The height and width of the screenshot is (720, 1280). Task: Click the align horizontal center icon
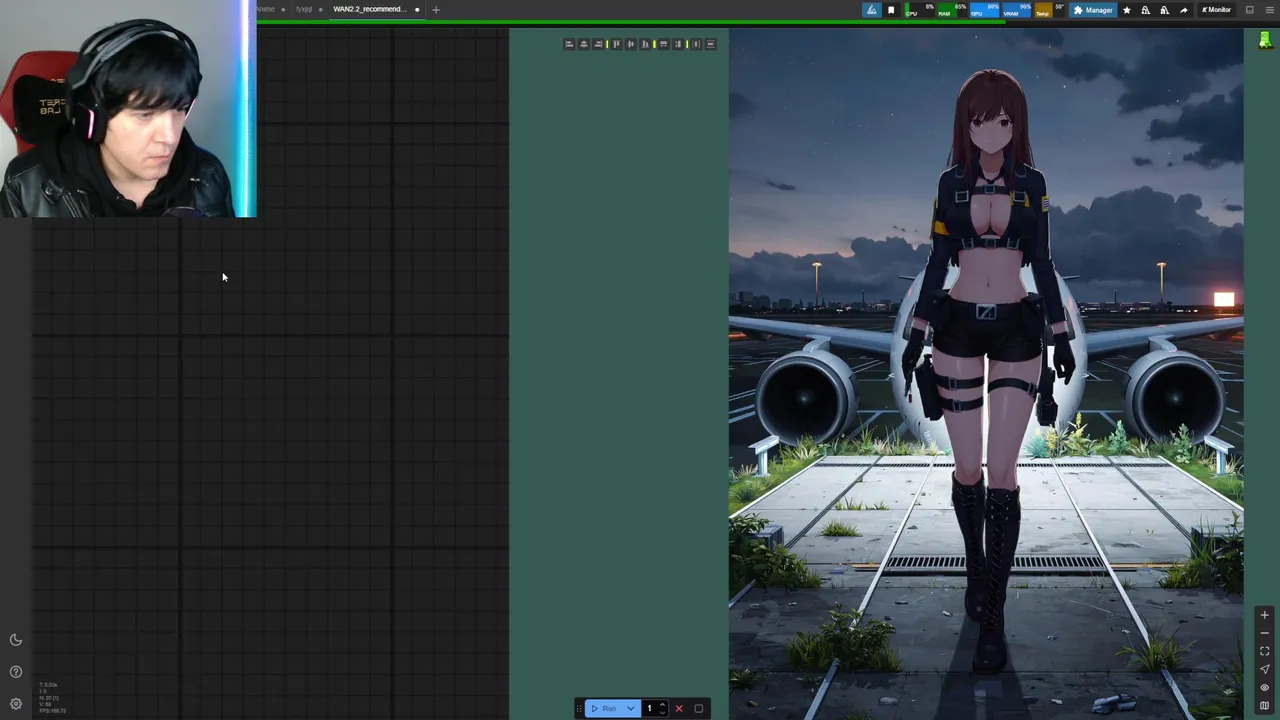(x=584, y=44)
